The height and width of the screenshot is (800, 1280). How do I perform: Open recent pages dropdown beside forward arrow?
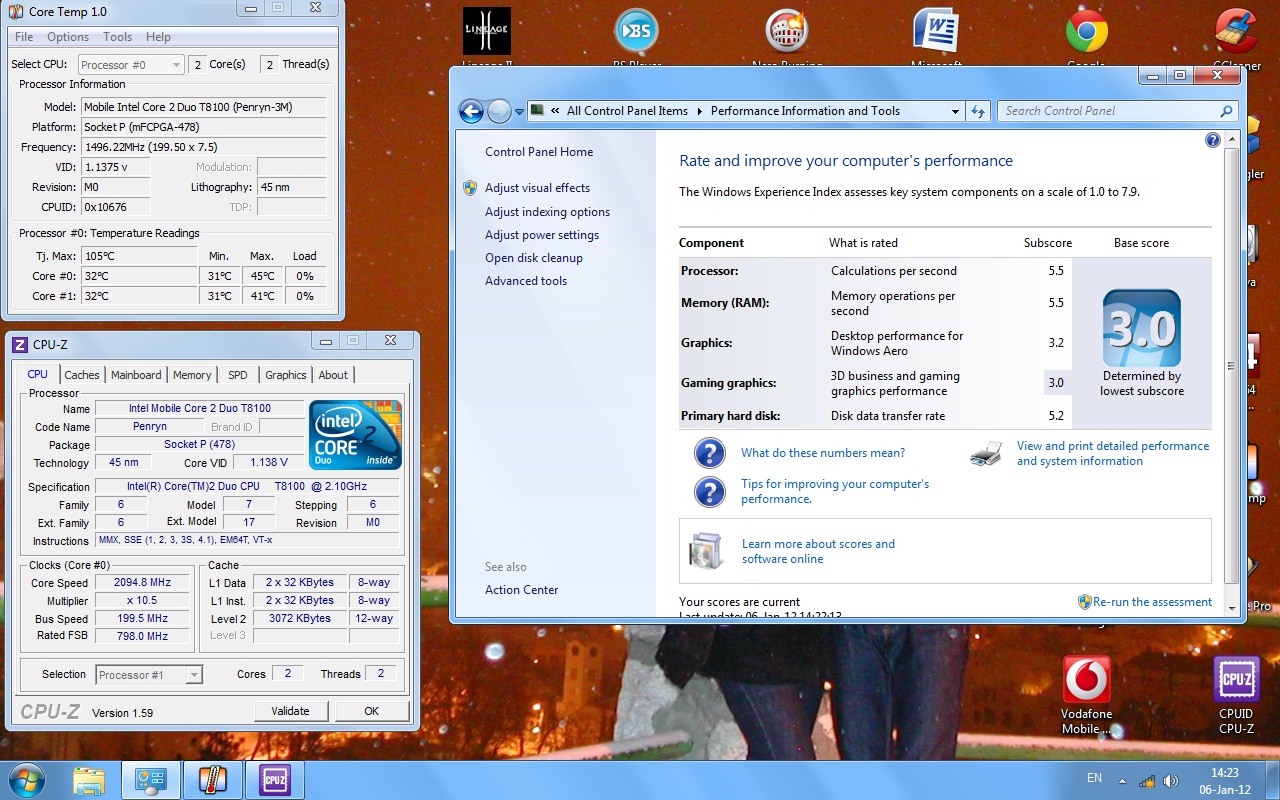pyautogui.click(x=519, y=112)
